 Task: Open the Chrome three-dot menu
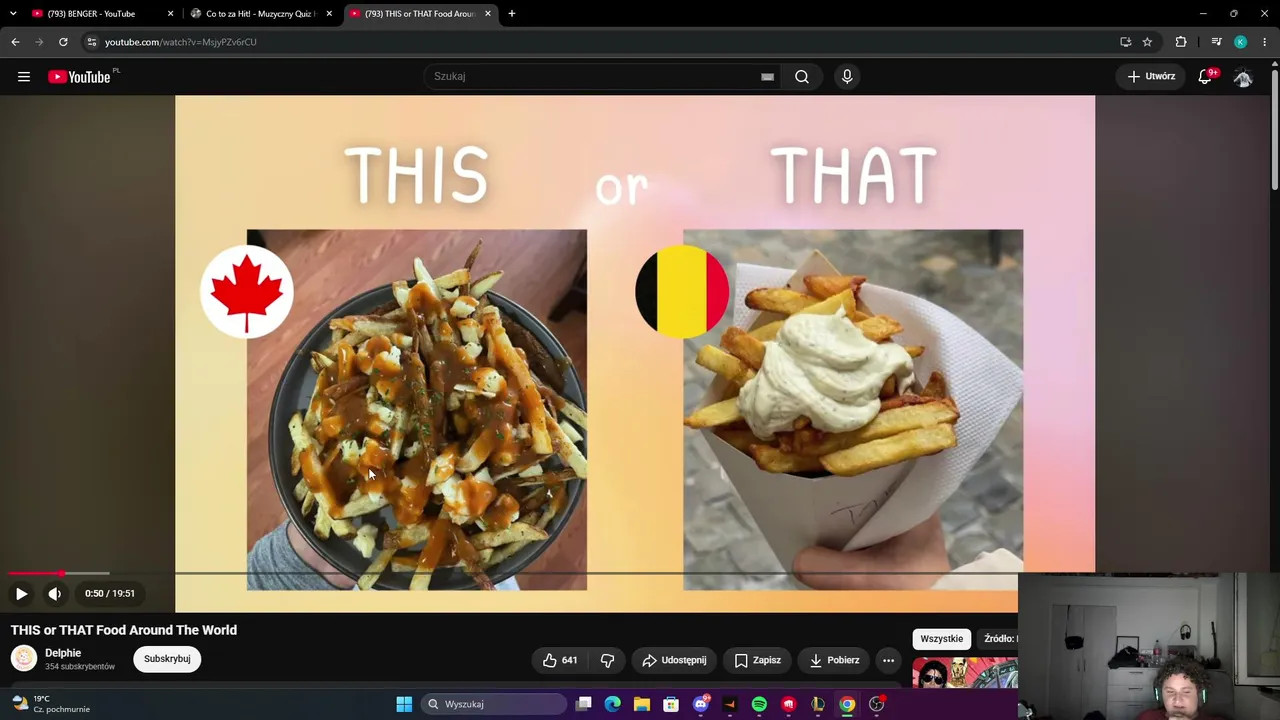click(x=1265, y=42)
